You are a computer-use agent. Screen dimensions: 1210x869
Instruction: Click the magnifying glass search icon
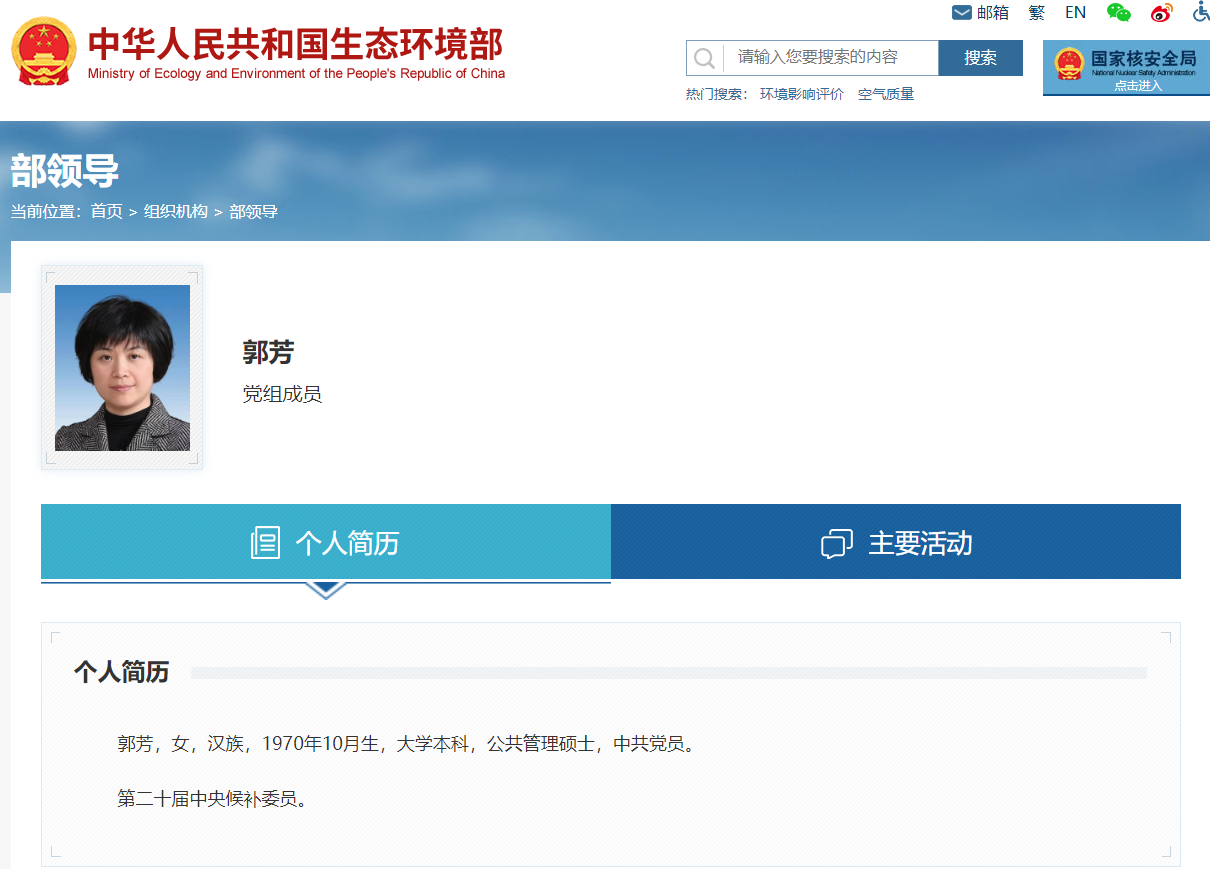pos(705,58)
